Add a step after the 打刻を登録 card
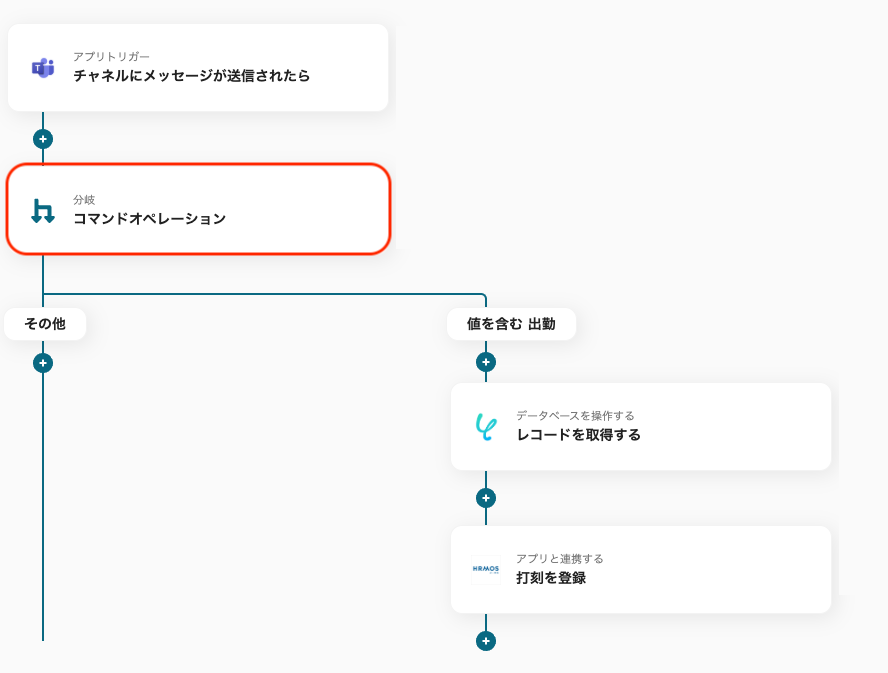The image size is (888, 673). tap(486, 641)
